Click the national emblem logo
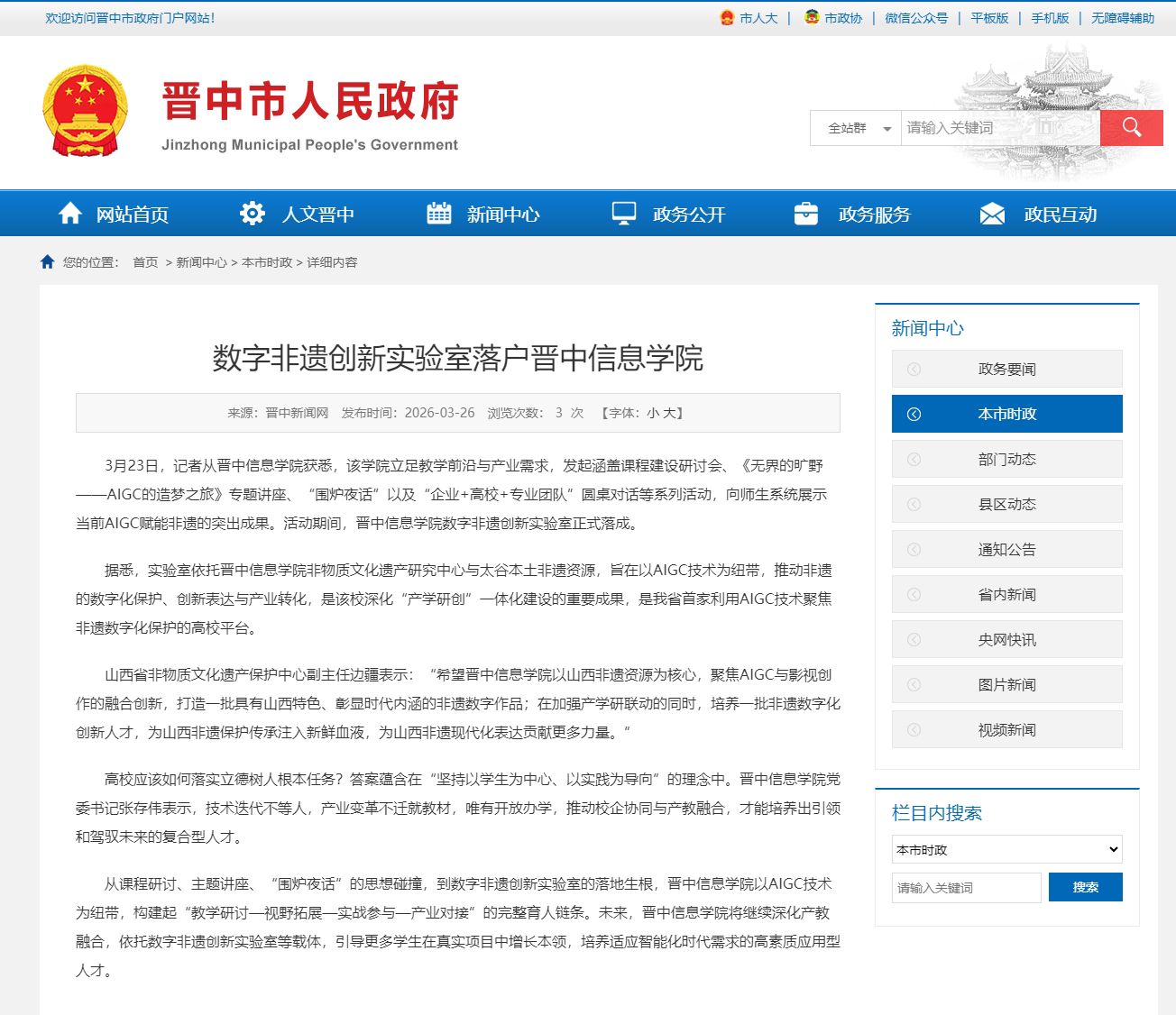The height and width of the screenshot is (1015, 1176). point(85,111)
